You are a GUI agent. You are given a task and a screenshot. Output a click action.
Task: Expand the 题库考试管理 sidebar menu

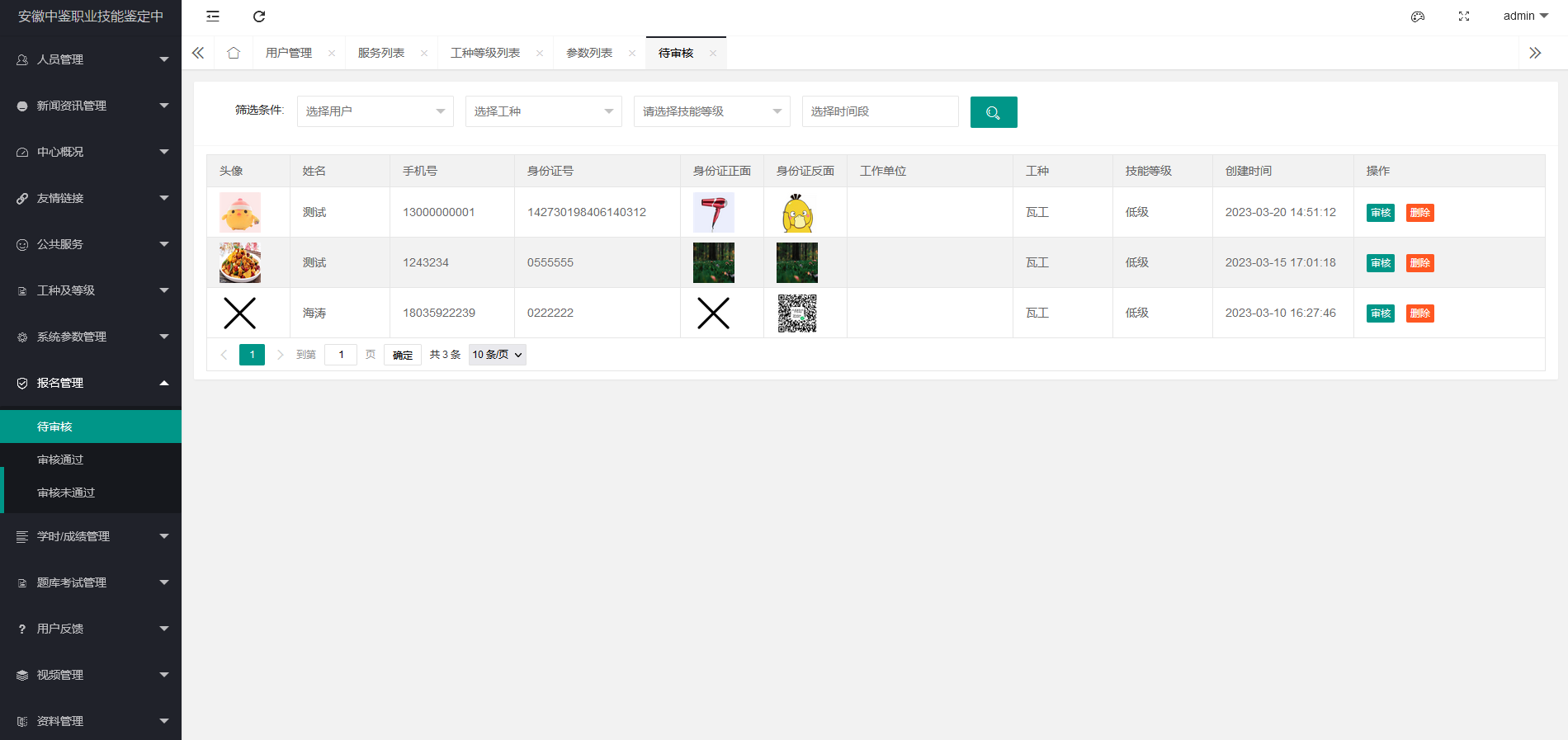pyautogui.click(x=91, y=582)
